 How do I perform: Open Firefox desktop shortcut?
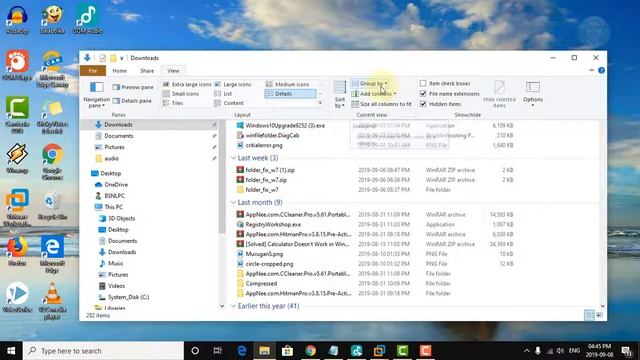tap(17, 251)
